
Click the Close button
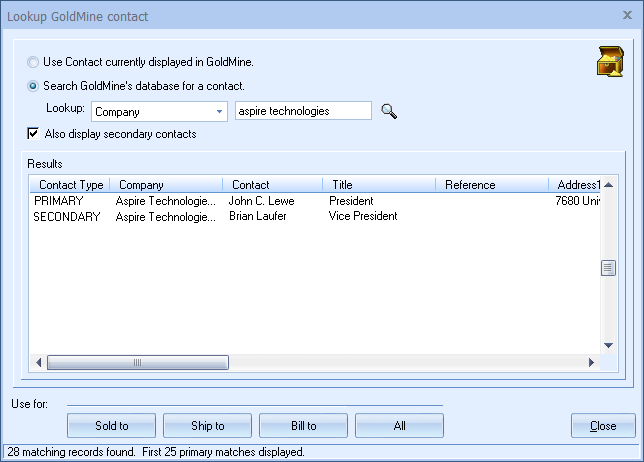(603, 426)
